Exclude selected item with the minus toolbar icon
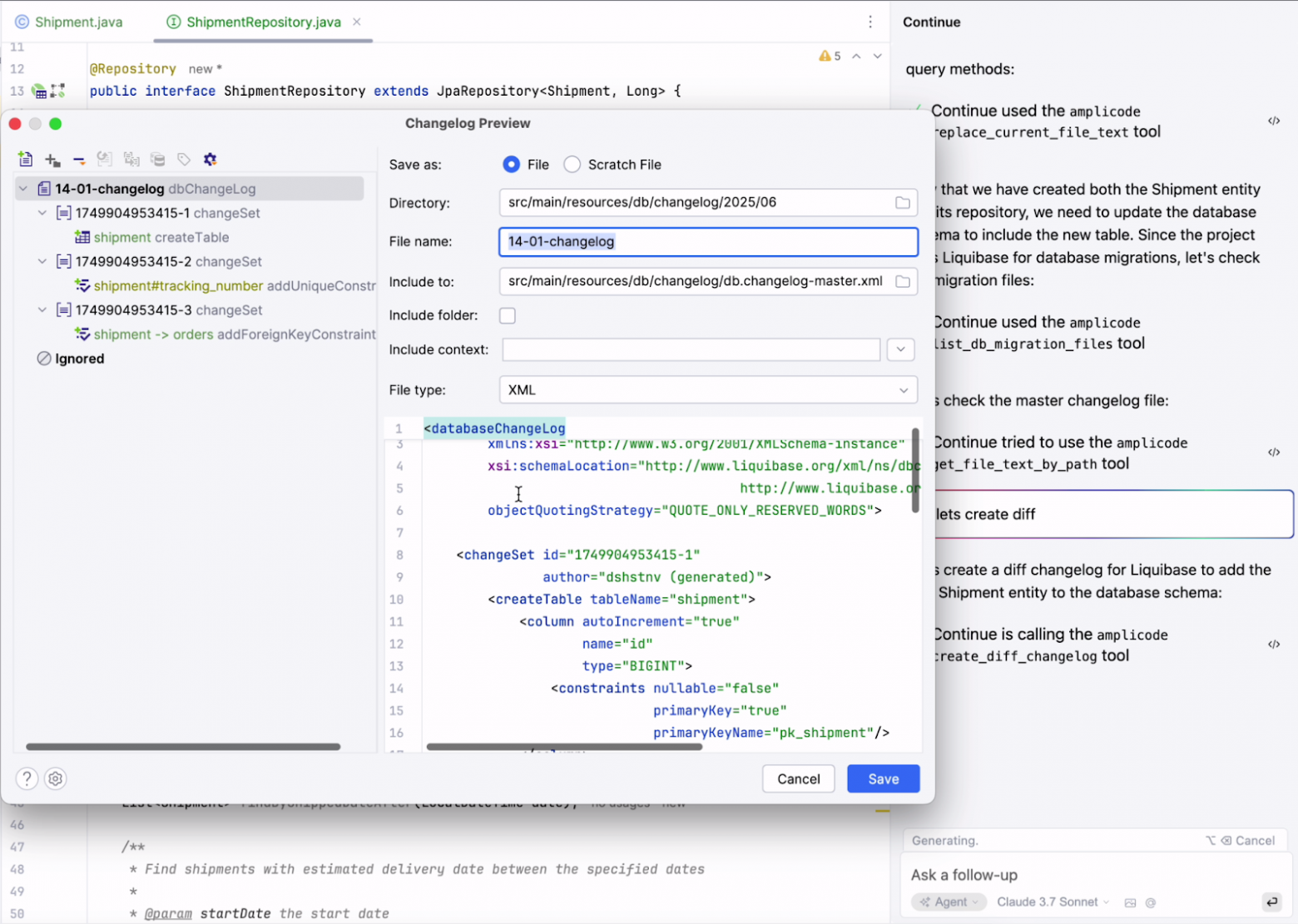The height and width of the screenshot is (924, 1298). point(79,159)
